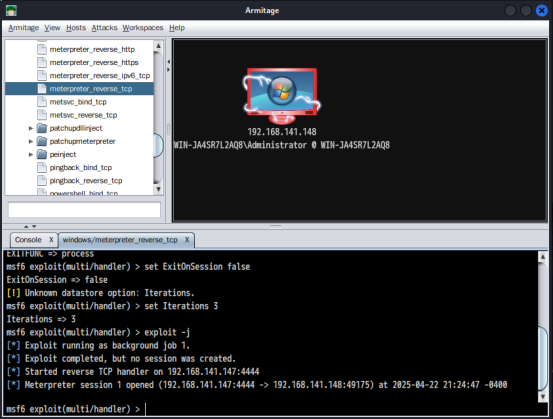This screenshot has height=419, width=553.
Task: Click folder icon of peinject
Action: (x=42, y=154)
